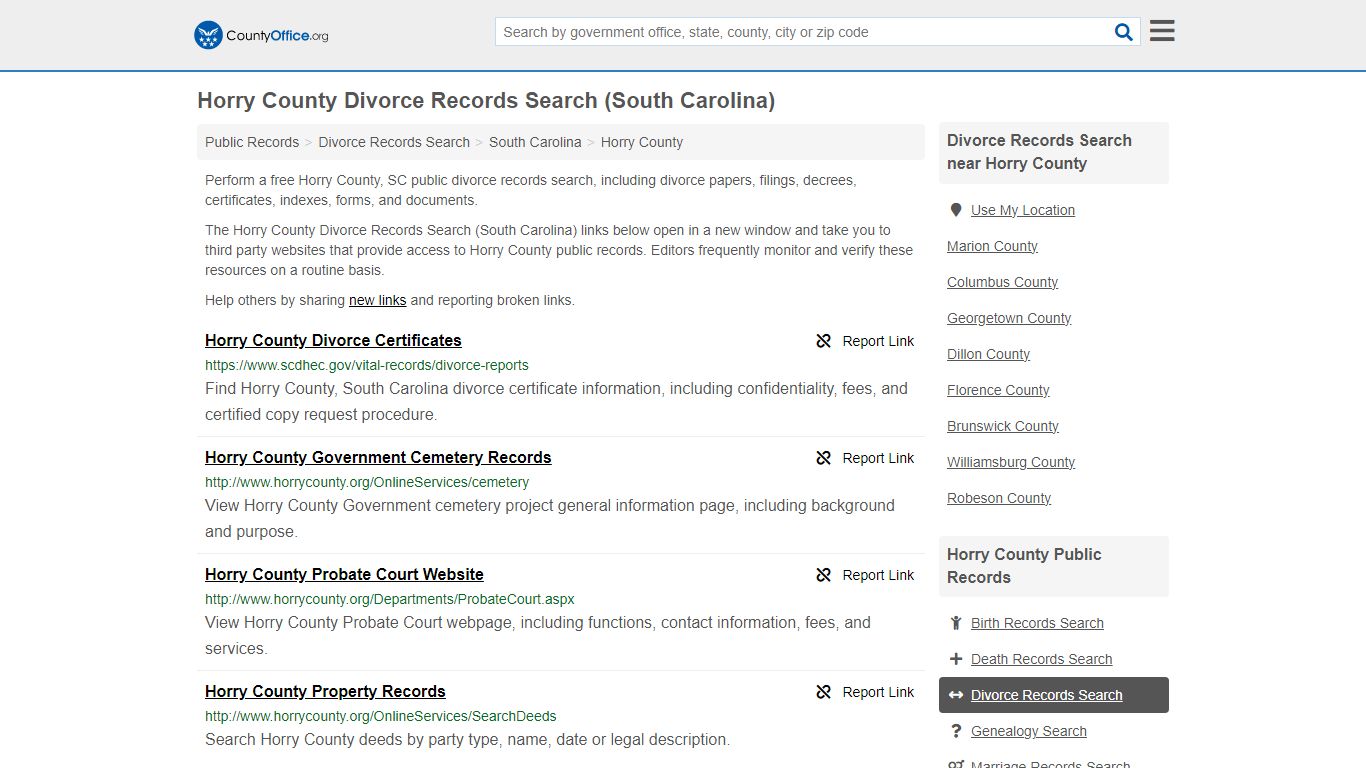Click the Divorce Records arrows icon
Screen dimensions: 1366x768
(956, 695)
